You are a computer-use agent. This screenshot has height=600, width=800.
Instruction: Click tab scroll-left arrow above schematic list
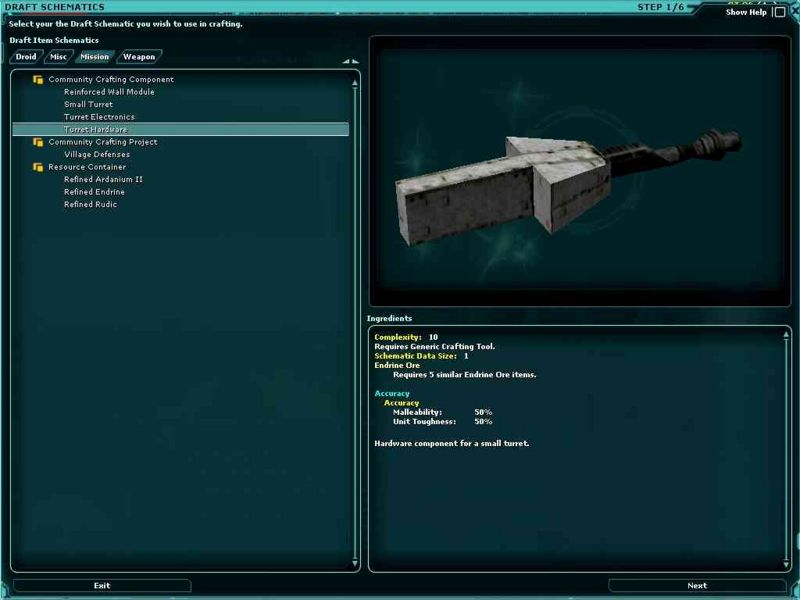[x=345, y=61]
